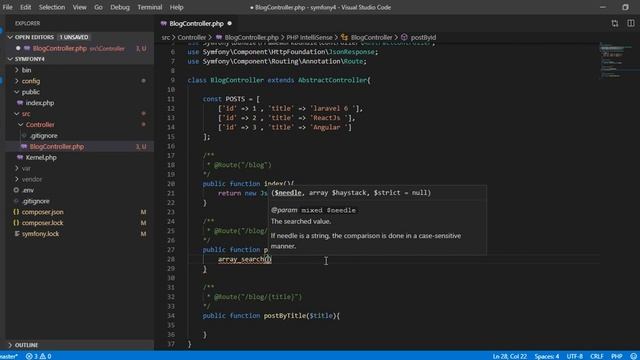Click the gear icon beside .env
The image size is (640, 360).
pyautogui.click(x=16, y=190)
